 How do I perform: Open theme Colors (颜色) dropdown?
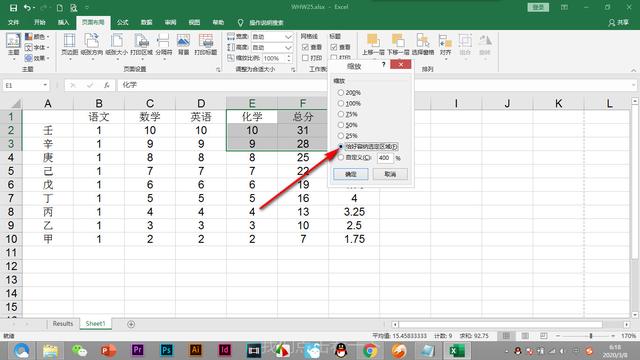37,37
